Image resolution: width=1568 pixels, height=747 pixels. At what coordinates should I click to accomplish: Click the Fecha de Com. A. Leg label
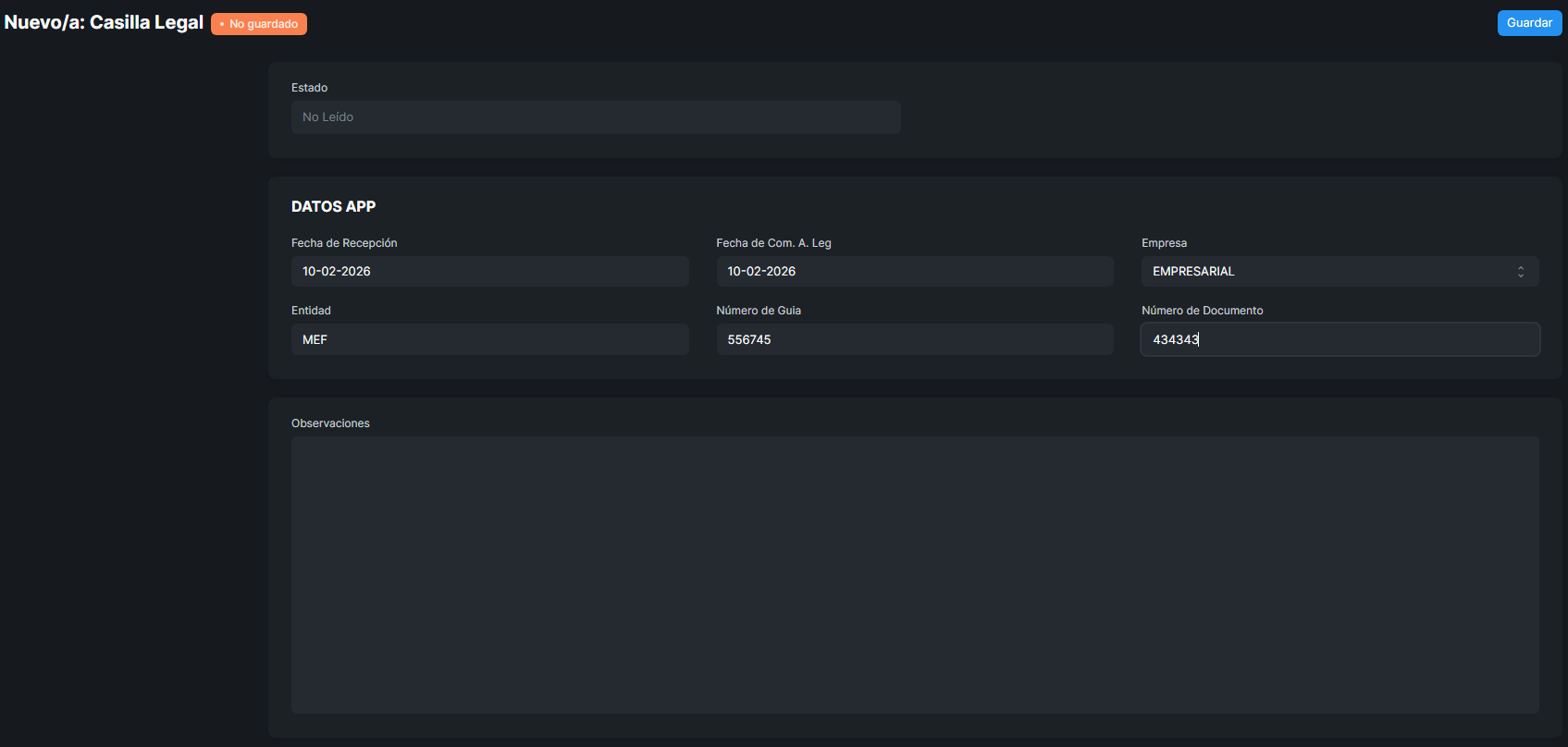773,243
